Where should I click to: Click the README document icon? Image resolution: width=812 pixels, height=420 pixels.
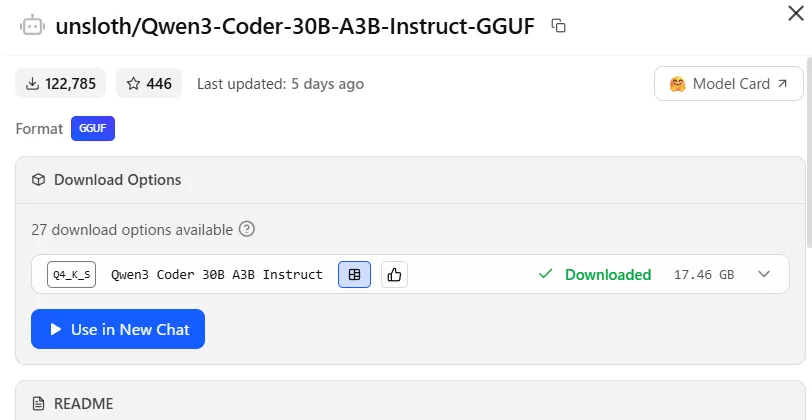click(39, 404)
